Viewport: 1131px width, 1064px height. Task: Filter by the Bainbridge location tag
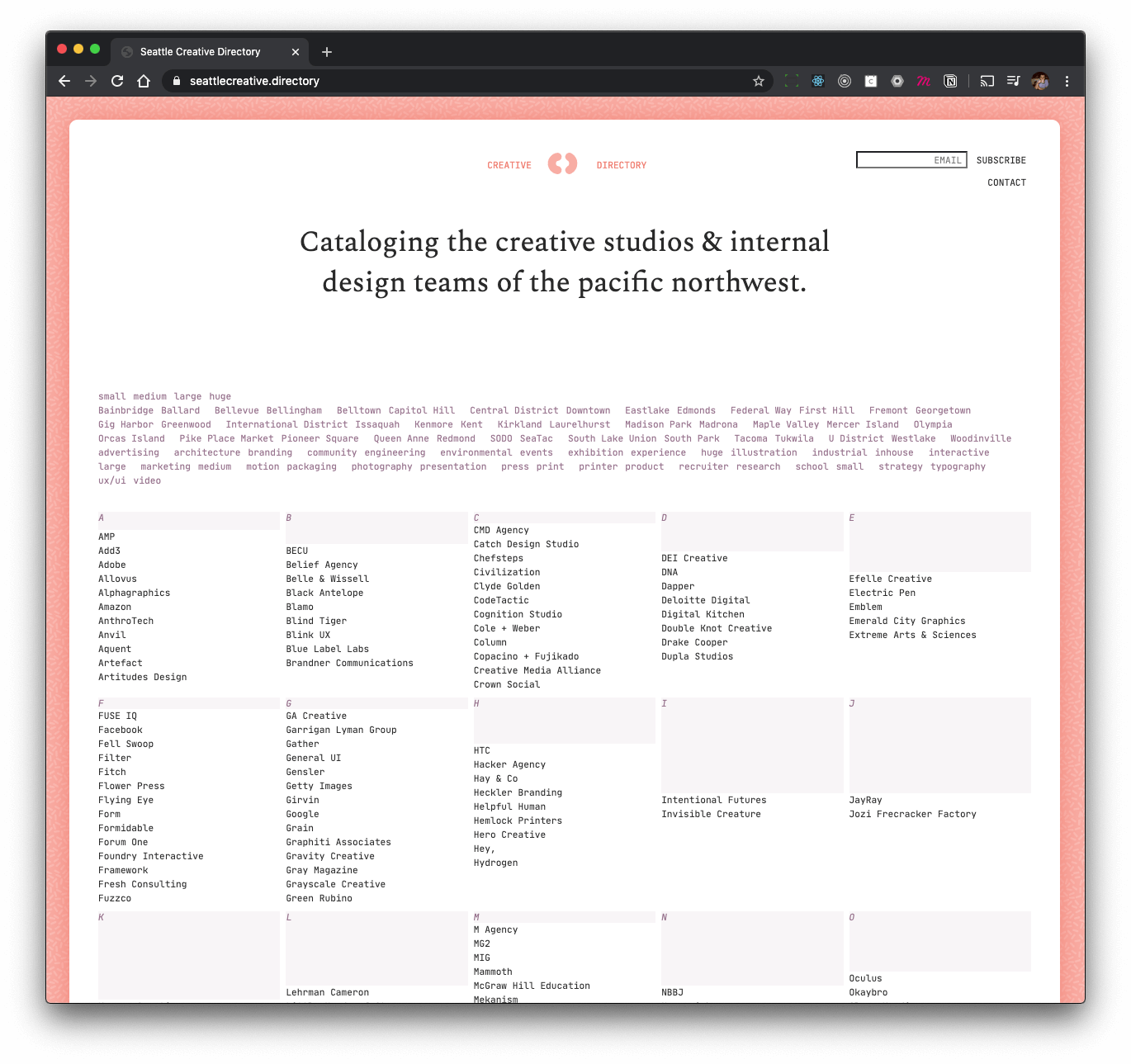pyautogui.click(x=125, y=410)
